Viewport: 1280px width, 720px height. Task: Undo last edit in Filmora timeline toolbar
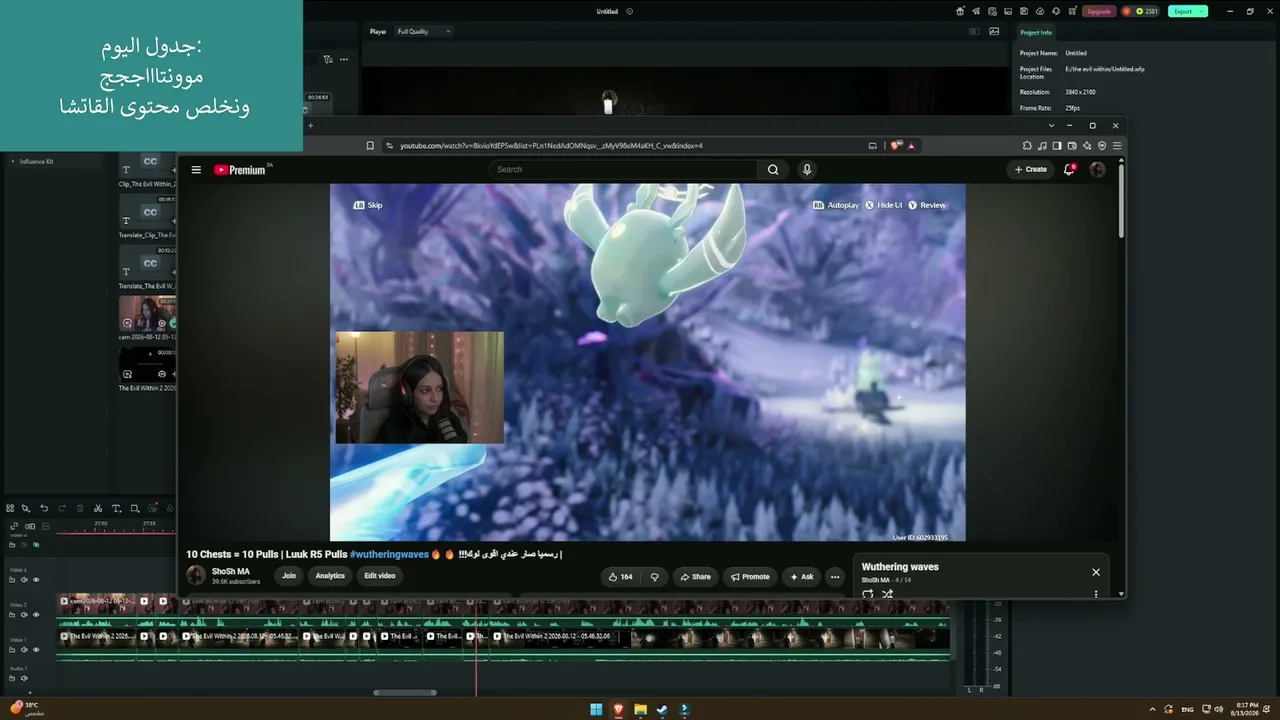click(x=44, y=509)
